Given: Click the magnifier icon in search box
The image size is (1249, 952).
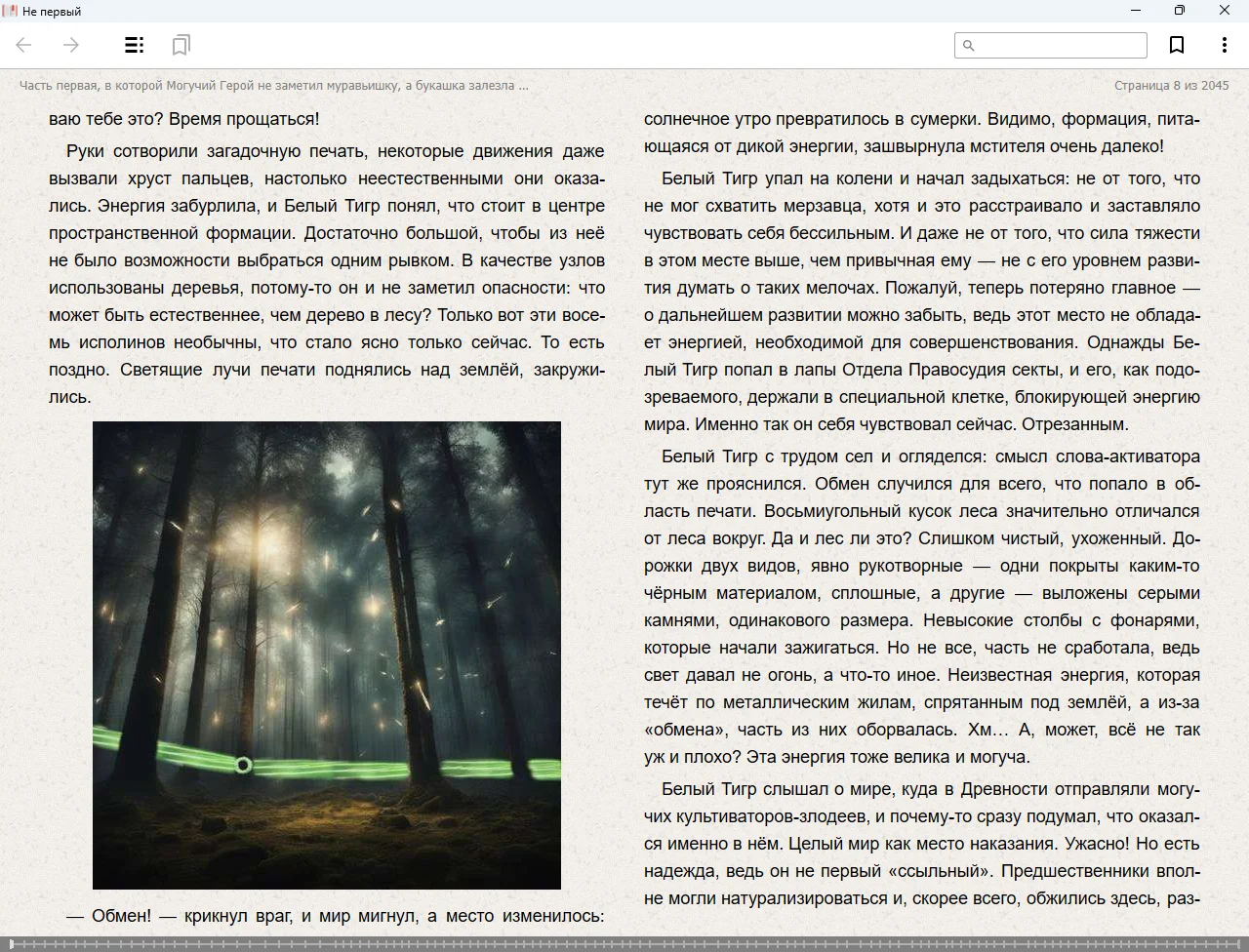Looking at the screenshot, I should (x=969, y=45).
